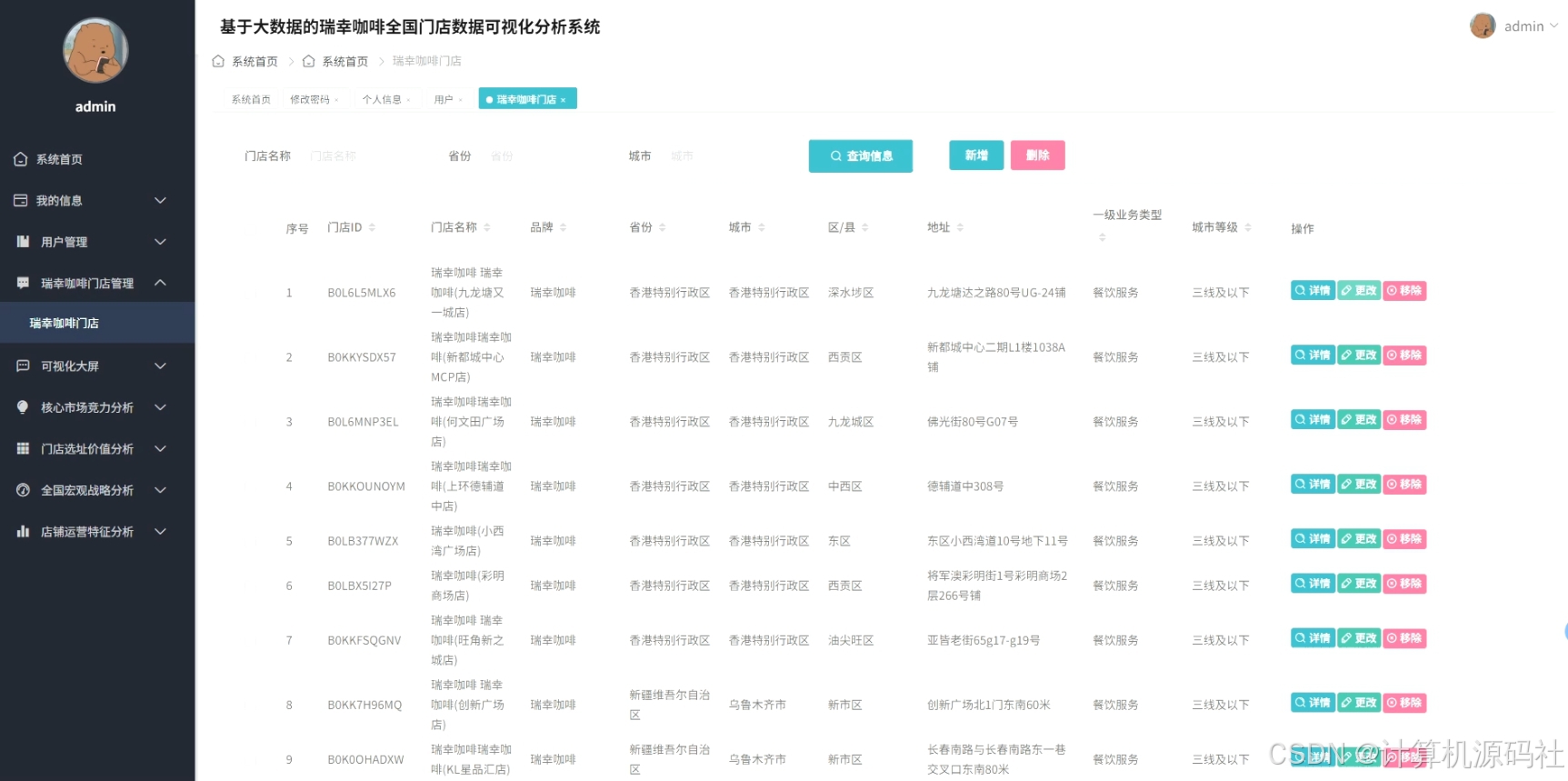Sort table by 城市 column
The height and width of the screenshot is (781, 1568).
point(762,227)
